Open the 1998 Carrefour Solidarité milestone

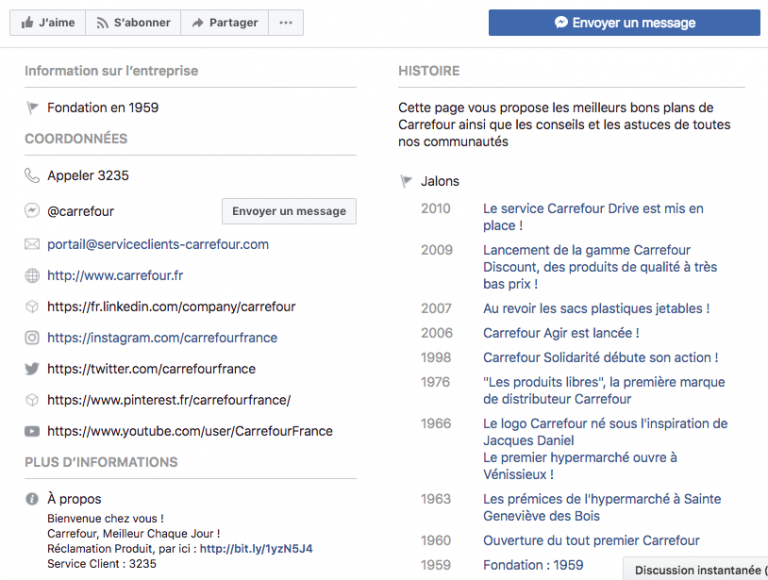coord(600,358)
